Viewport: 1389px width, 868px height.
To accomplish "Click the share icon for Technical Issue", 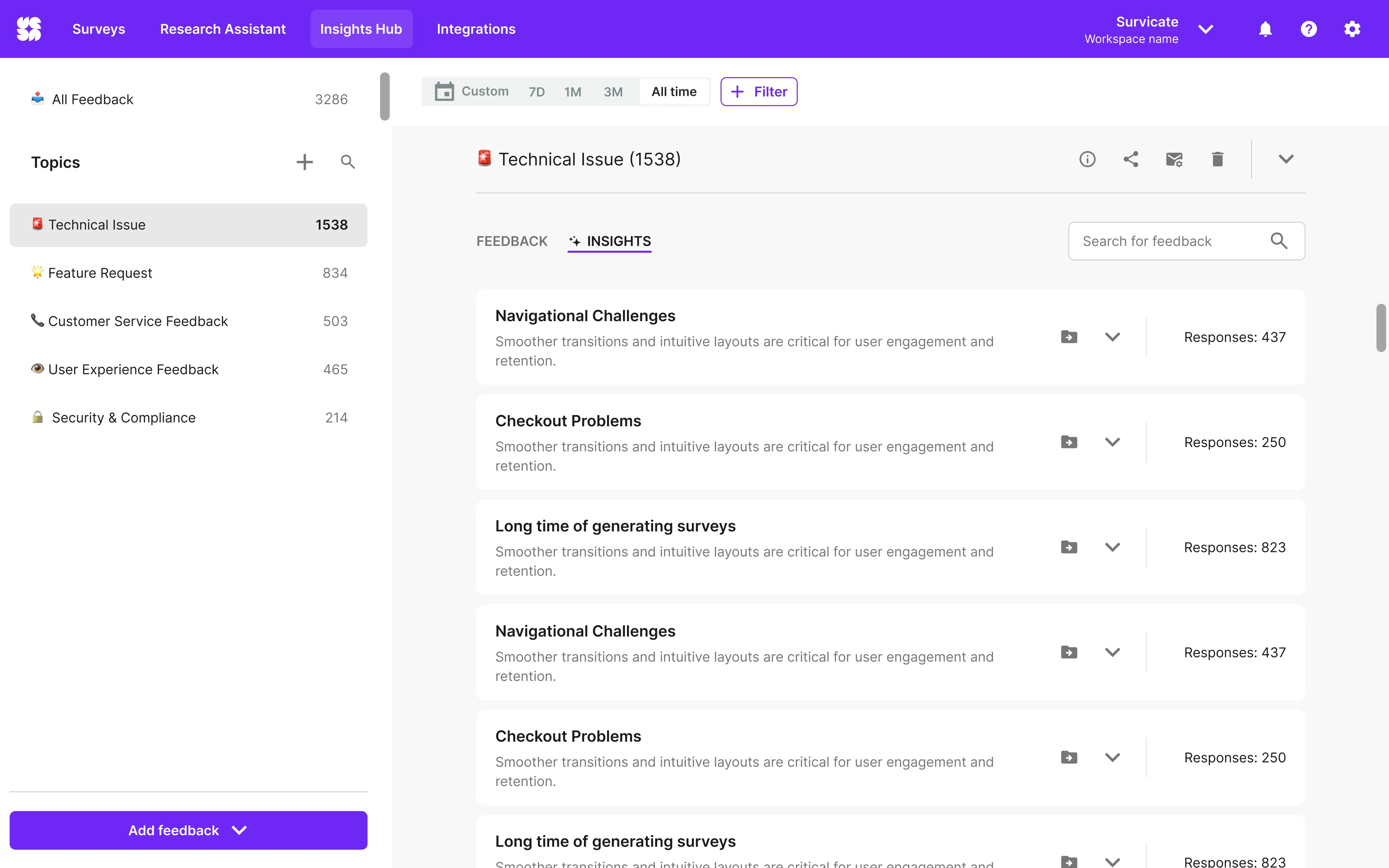I will 1131,159.
